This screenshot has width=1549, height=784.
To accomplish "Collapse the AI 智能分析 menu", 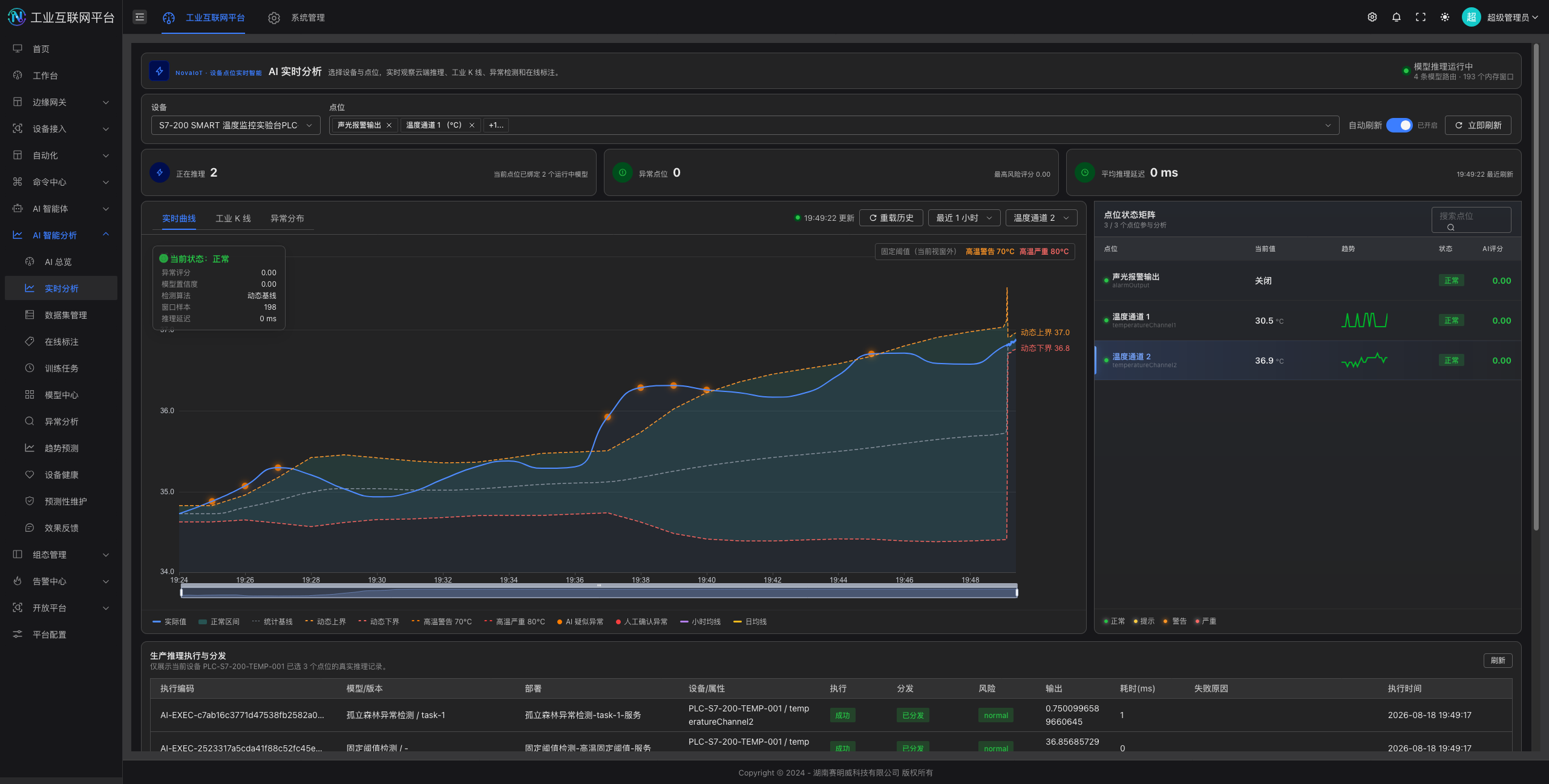I will pyautogui.click(x=61, y=235).
